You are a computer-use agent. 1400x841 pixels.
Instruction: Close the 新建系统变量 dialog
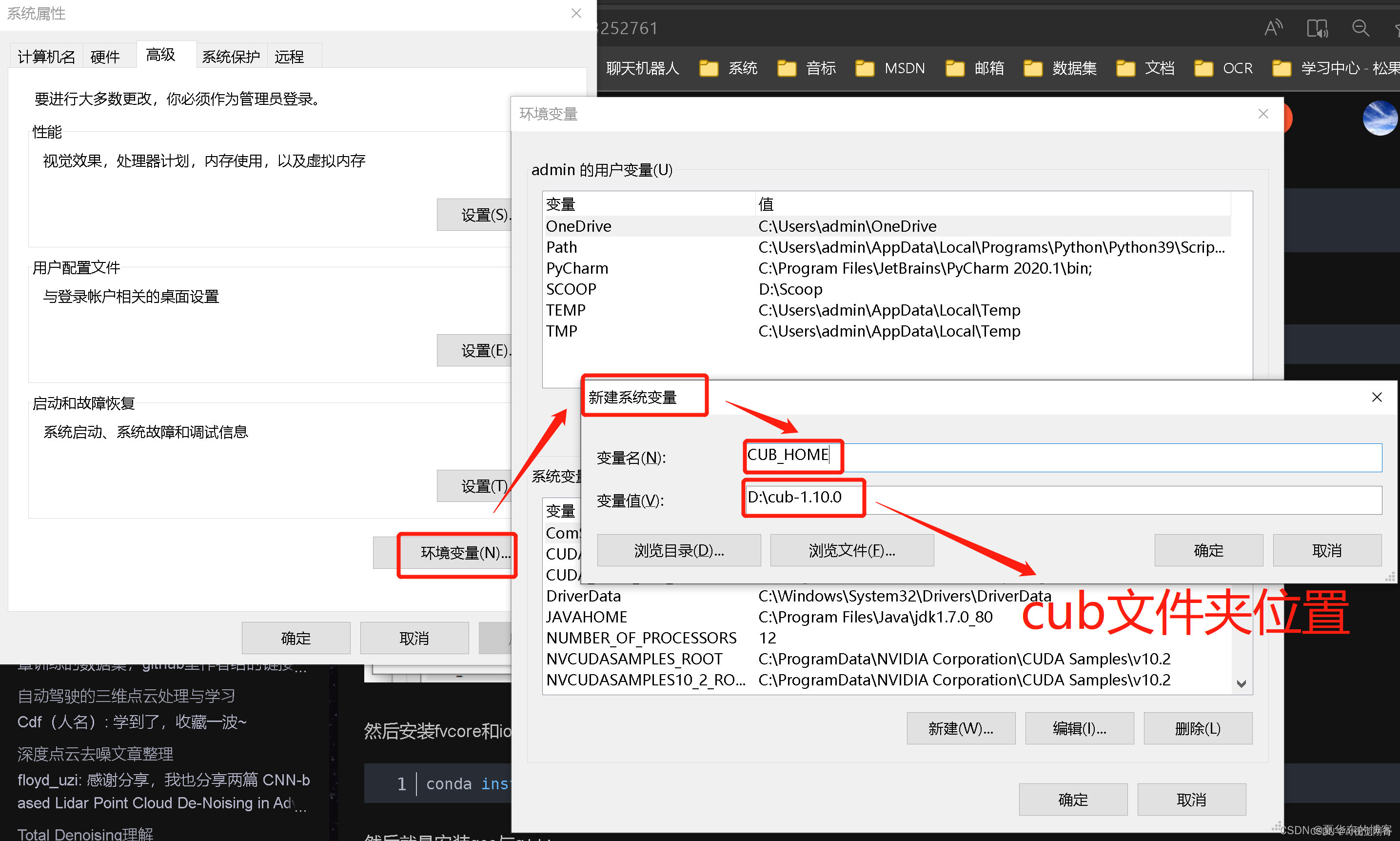point(1377,397)
